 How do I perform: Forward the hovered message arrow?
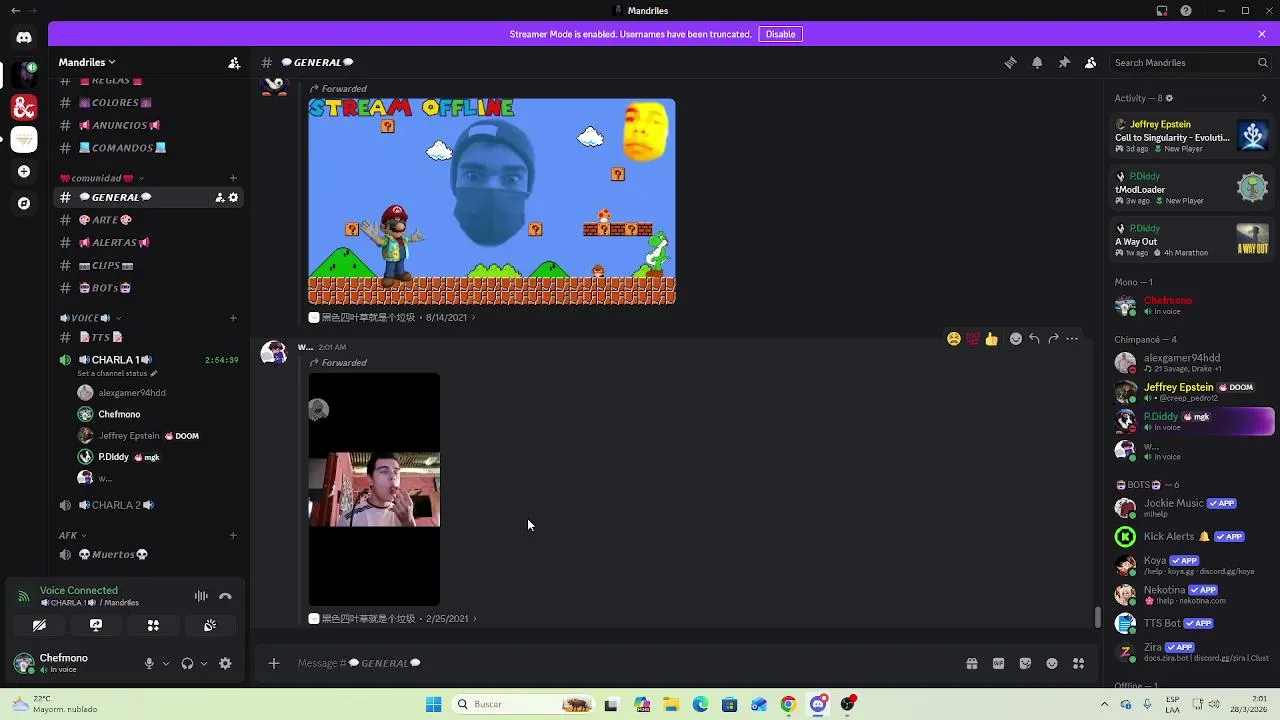[1053, 339]
